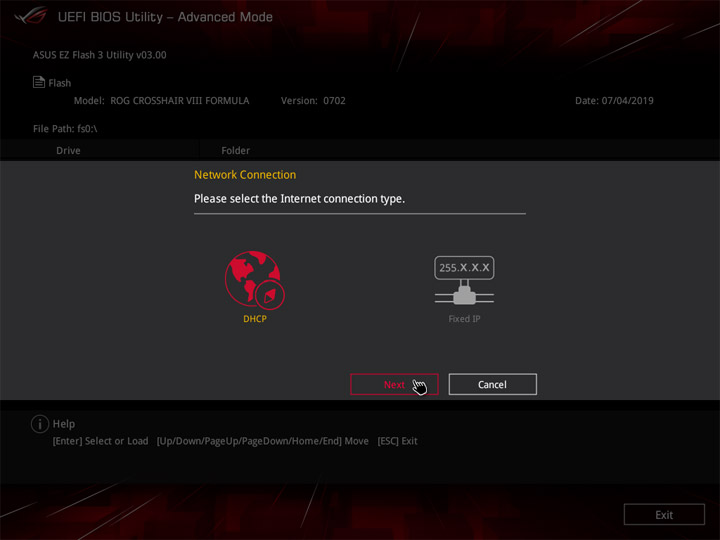Screen dimensions: 720x540
Task: Choose the DHCP label
Action: [255, 319]
